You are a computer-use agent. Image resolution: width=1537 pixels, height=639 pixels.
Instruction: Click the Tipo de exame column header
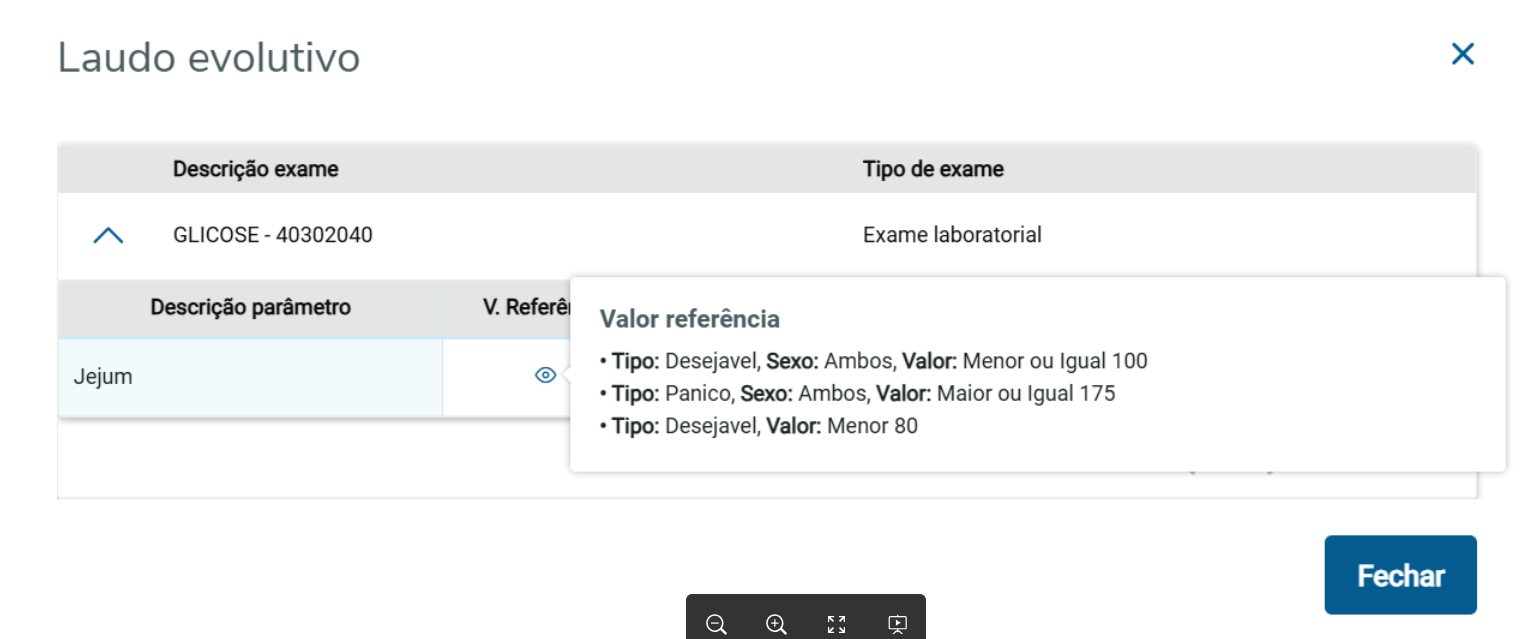click(933, 169)
